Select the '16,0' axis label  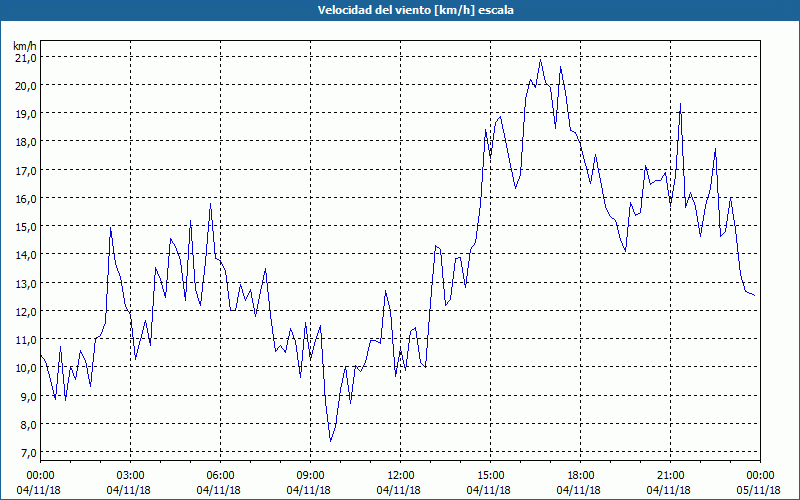click(26, 199)
